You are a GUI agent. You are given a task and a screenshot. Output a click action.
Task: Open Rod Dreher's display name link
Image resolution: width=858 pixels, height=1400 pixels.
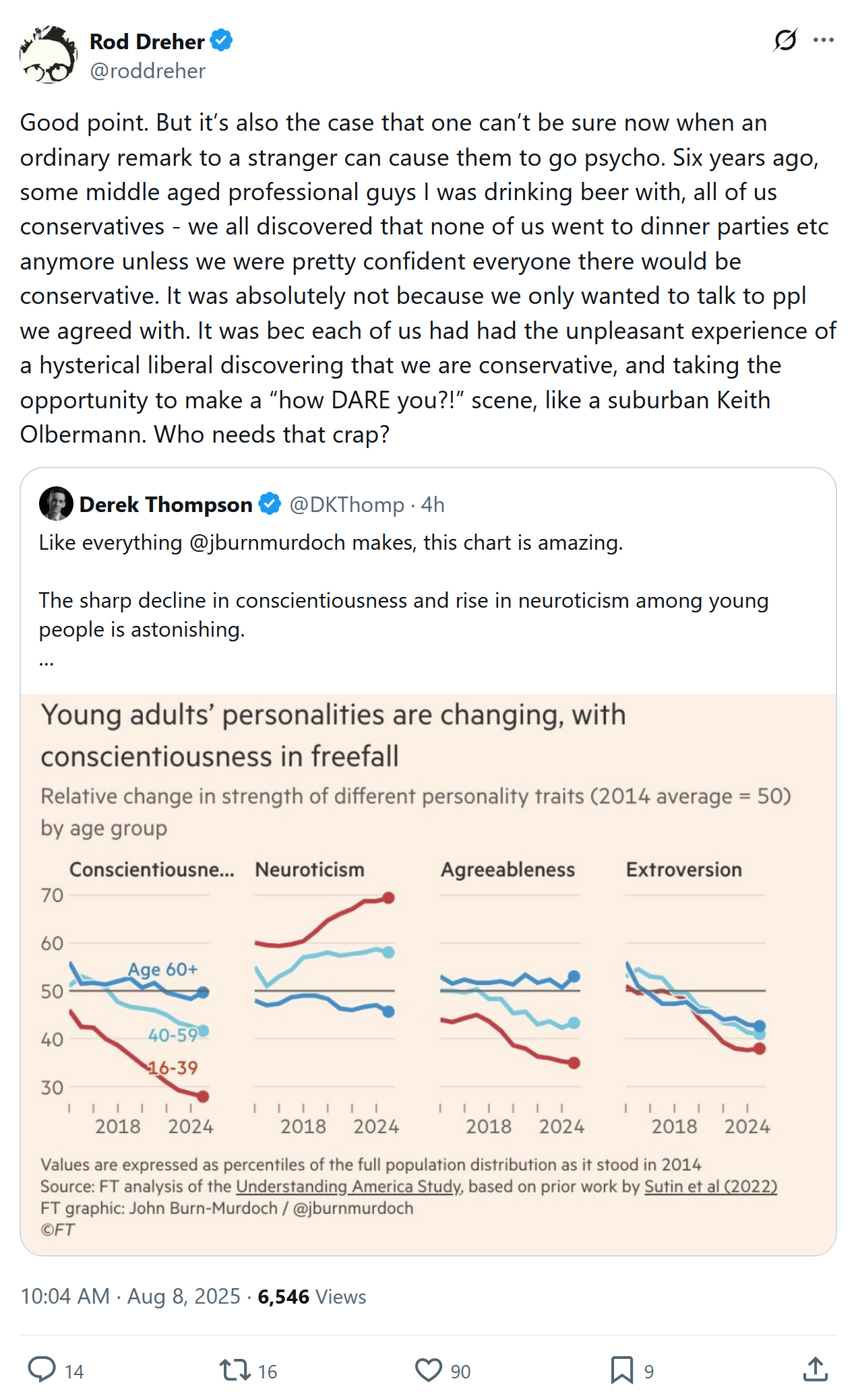(x=147, y=42)
